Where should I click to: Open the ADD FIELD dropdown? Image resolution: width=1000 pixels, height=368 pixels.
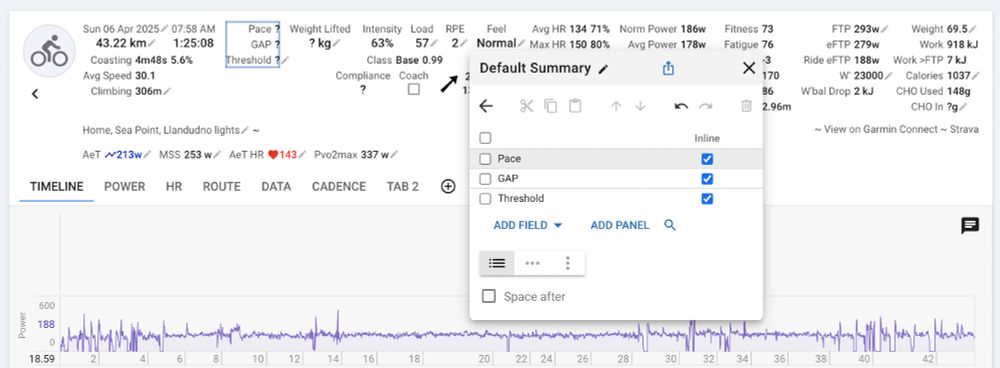coord(527,225)
